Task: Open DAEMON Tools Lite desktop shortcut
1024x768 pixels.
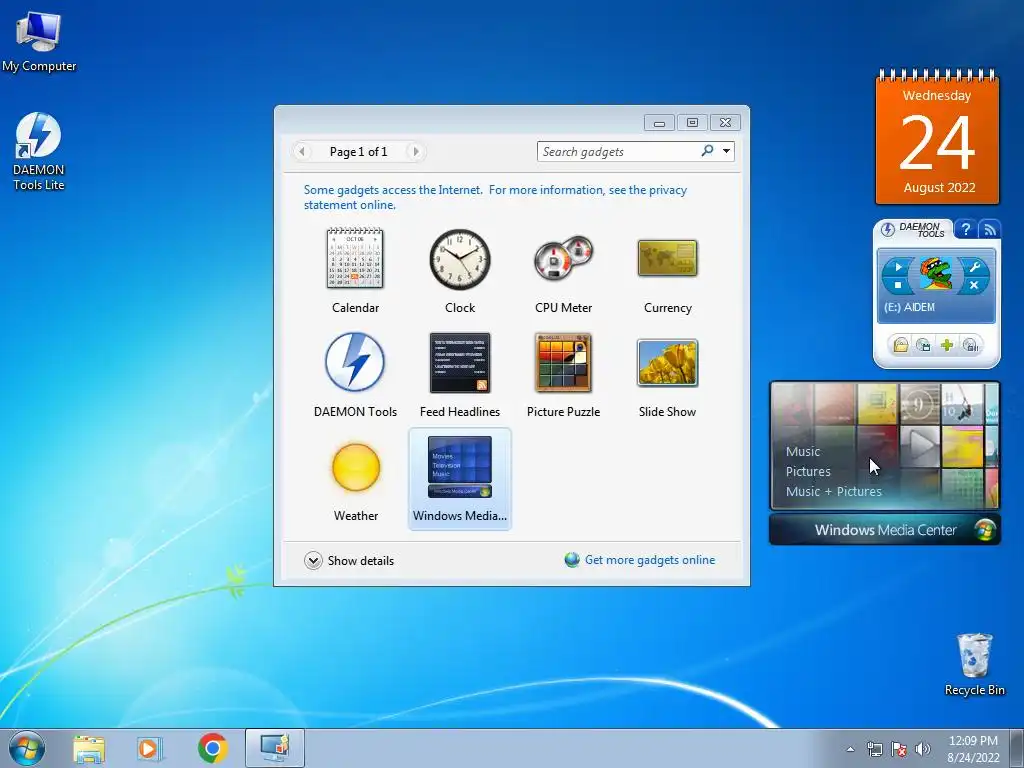Action: [x=39, y=152]
